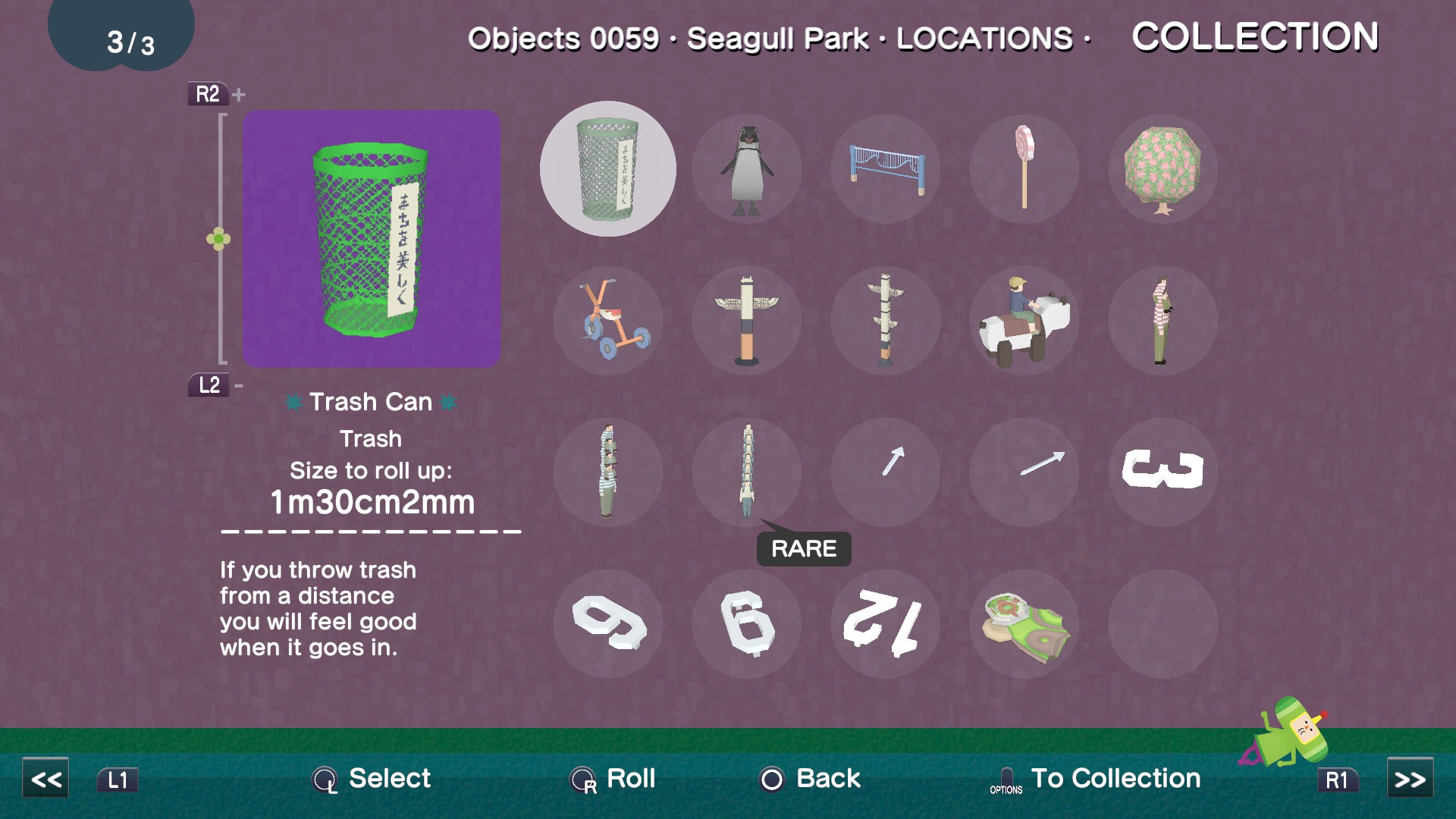
Task: Click the Back circle button
Action: click(x=809, y=779)
